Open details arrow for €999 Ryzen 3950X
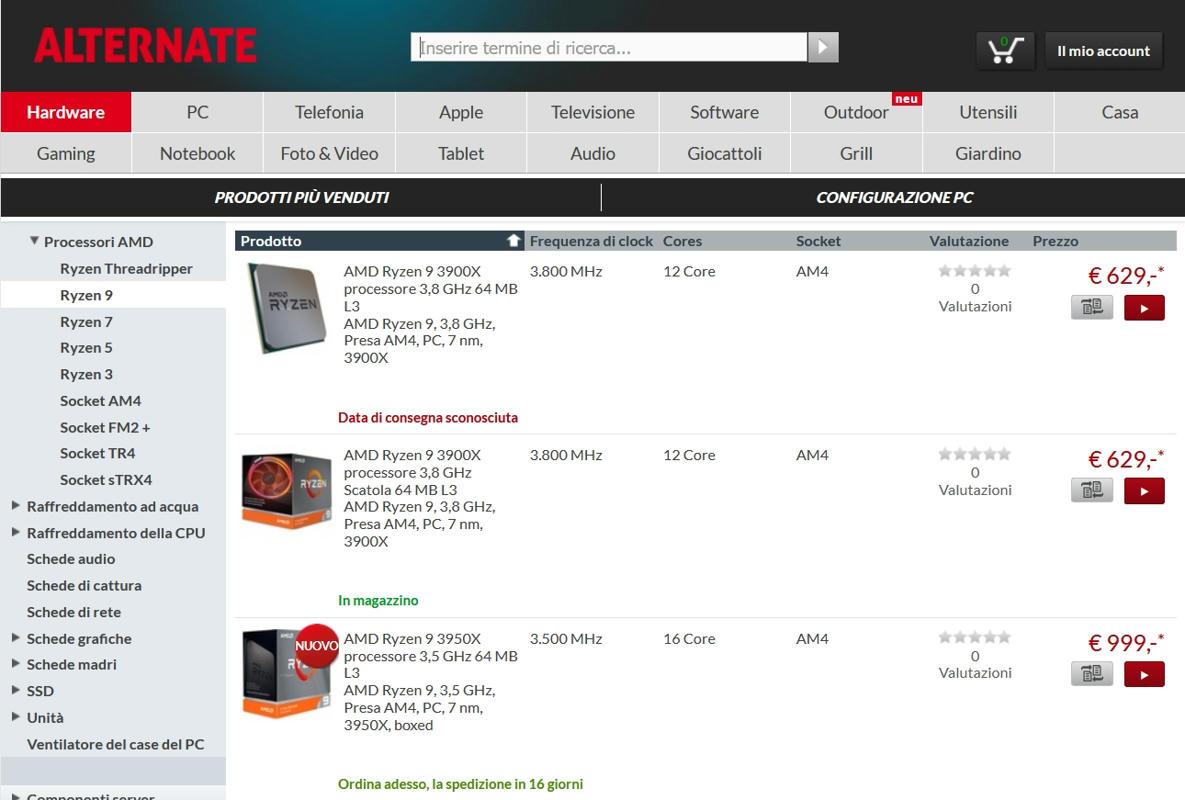Viewport: 1185px width, 800px height. [x=1144, y=675]
